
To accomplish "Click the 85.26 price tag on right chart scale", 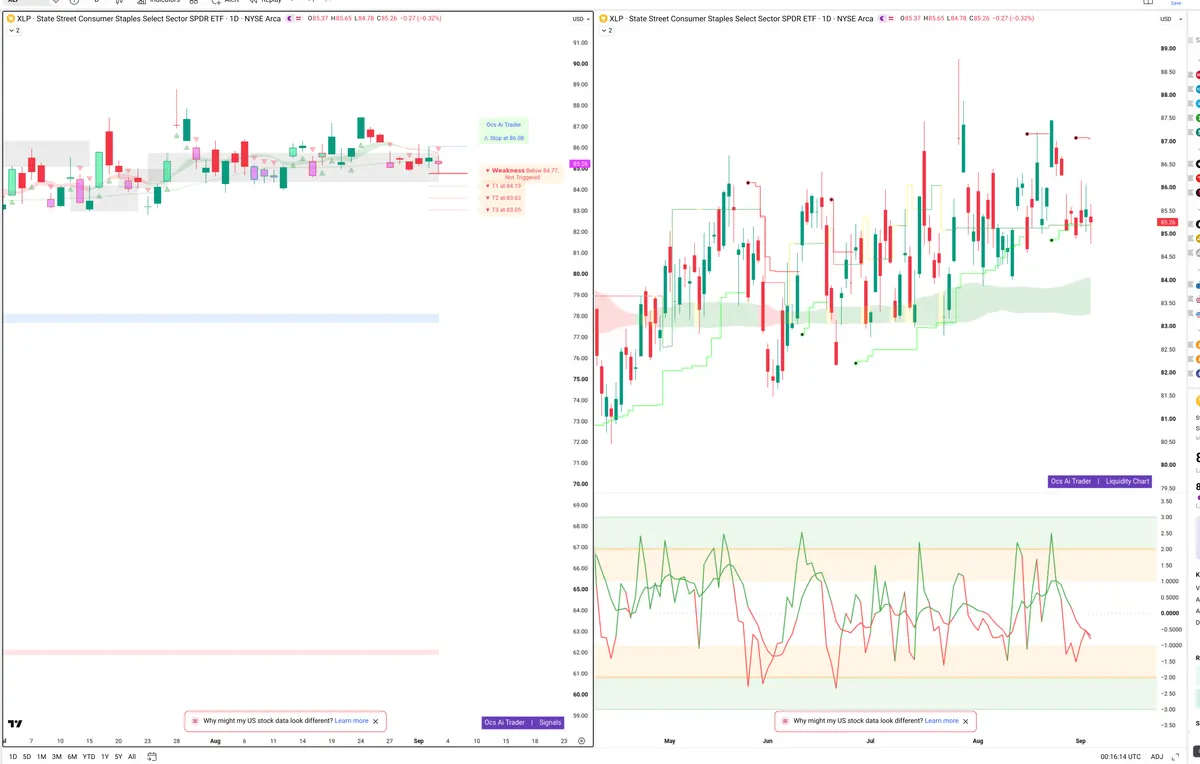I will click(1169, 222).
